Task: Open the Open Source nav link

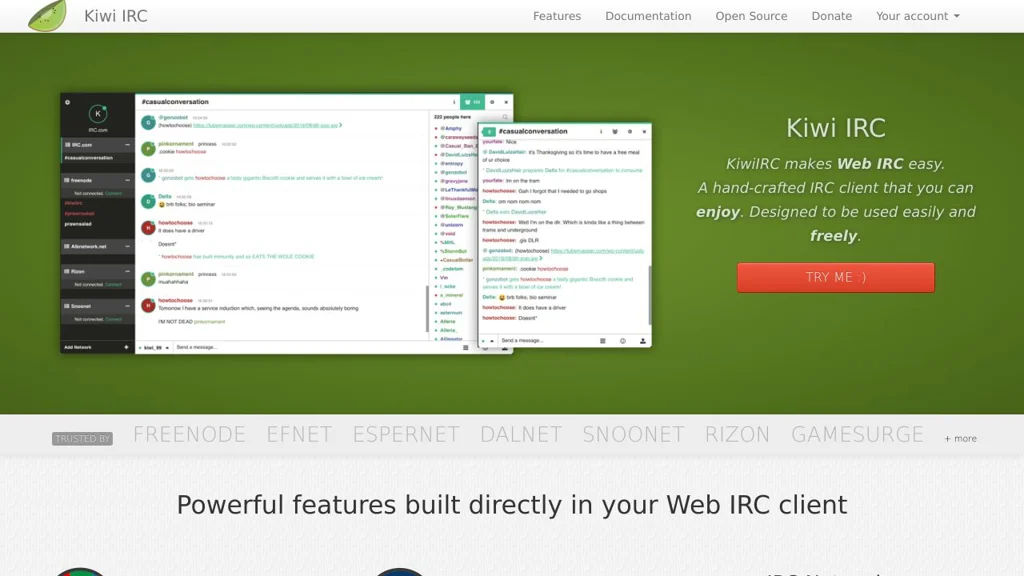Action: pos(751,16)
